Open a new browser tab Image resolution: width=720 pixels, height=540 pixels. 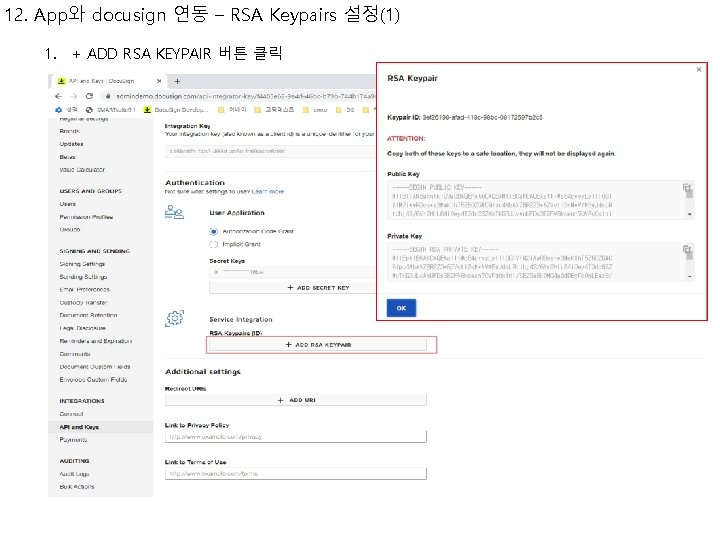pyautogui.click(x=177, y=81)
